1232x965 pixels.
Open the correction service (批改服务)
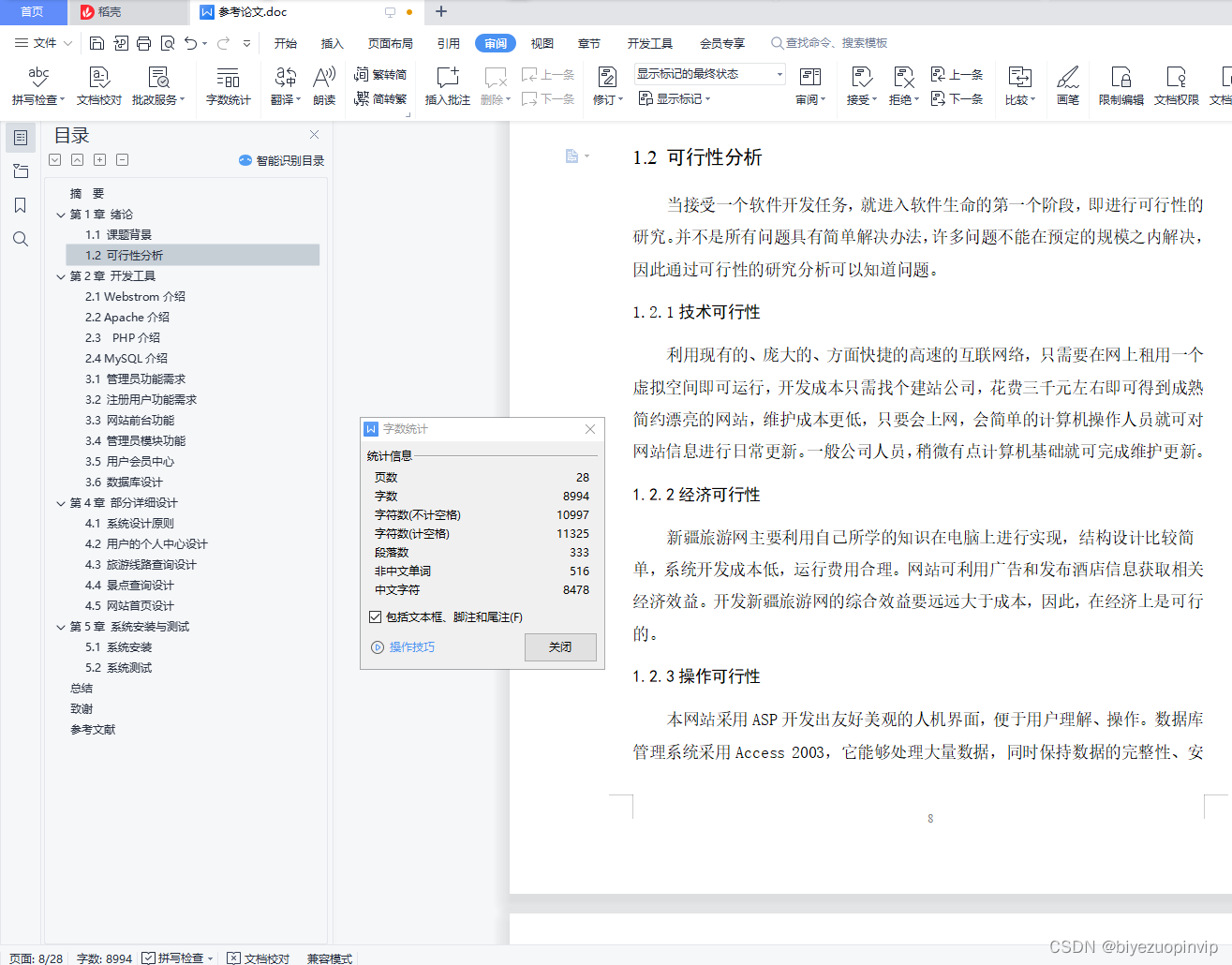(x=158, y=85)
